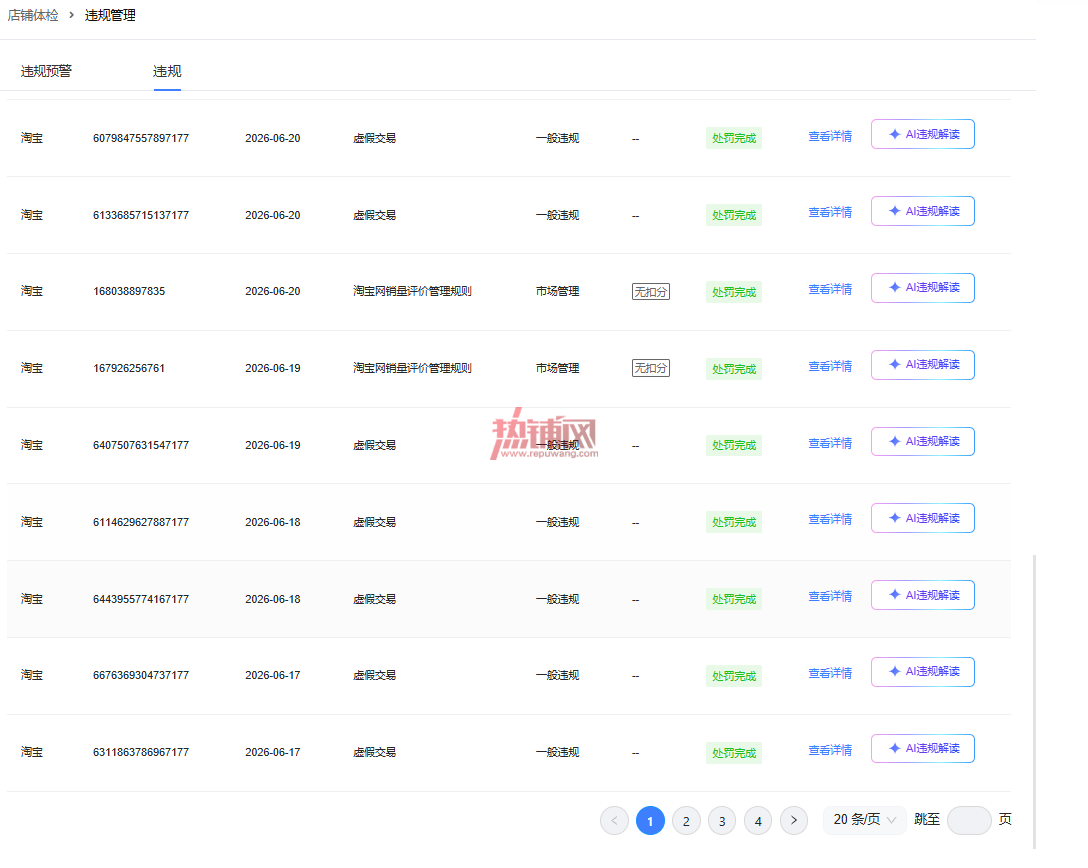Click 查看详情 for record 167926256761
The image size is (1088, 868).
(x=830, y=366)
